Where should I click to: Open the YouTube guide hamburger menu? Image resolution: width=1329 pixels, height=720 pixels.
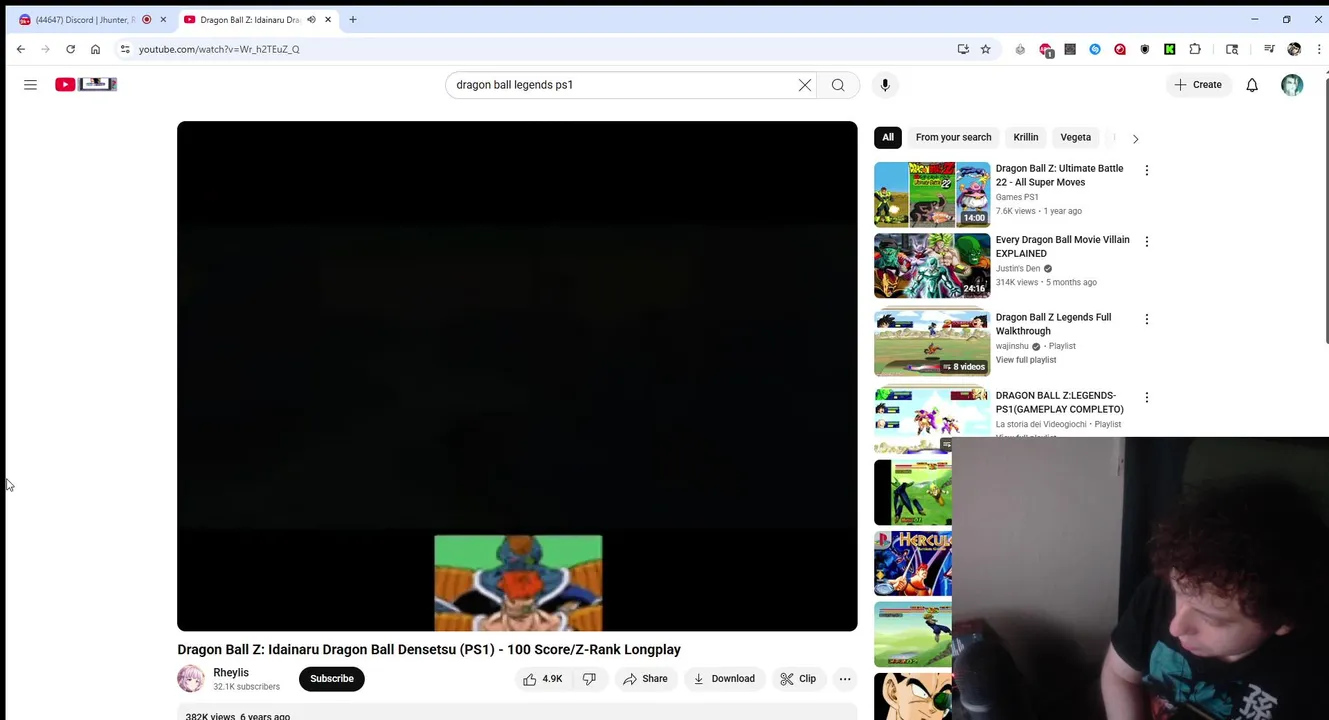pos(30,85)
